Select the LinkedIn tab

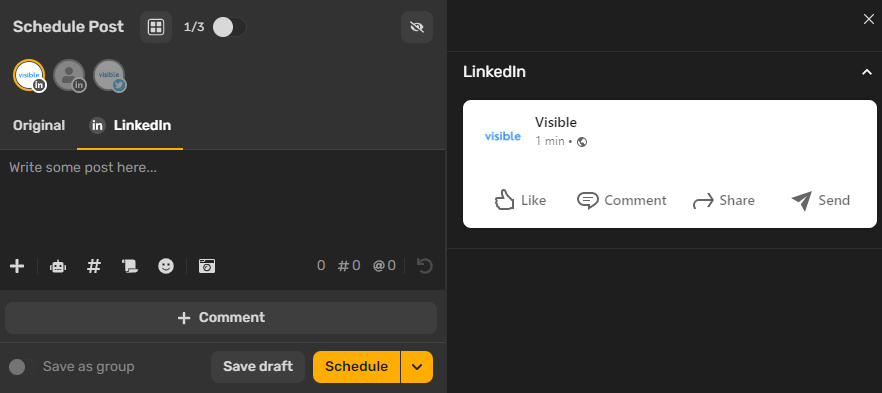[x=130, y=125]
